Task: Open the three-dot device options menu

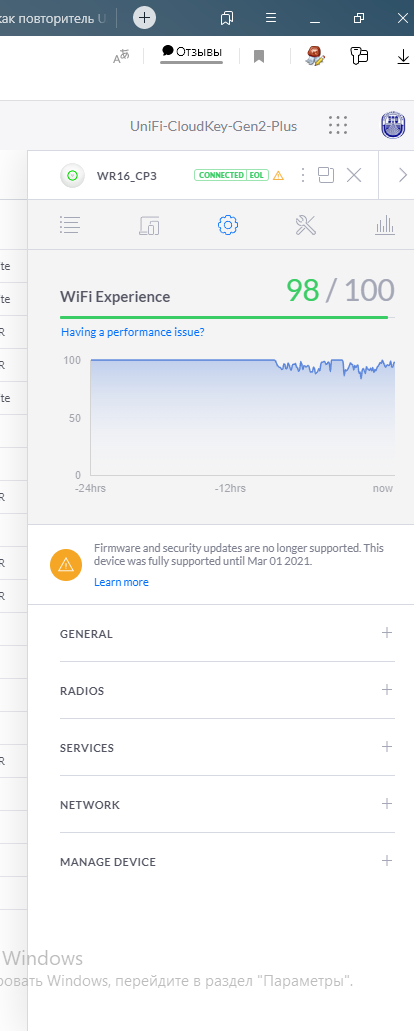Action: [x=302, y=175]
